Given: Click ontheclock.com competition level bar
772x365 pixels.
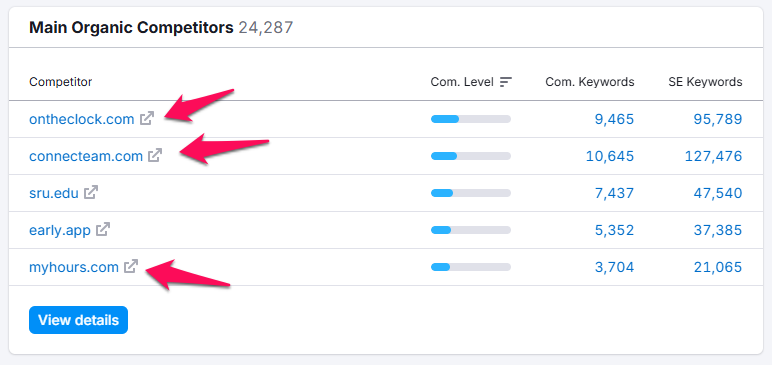Looking at the screenshot, I should pos(471,119).
